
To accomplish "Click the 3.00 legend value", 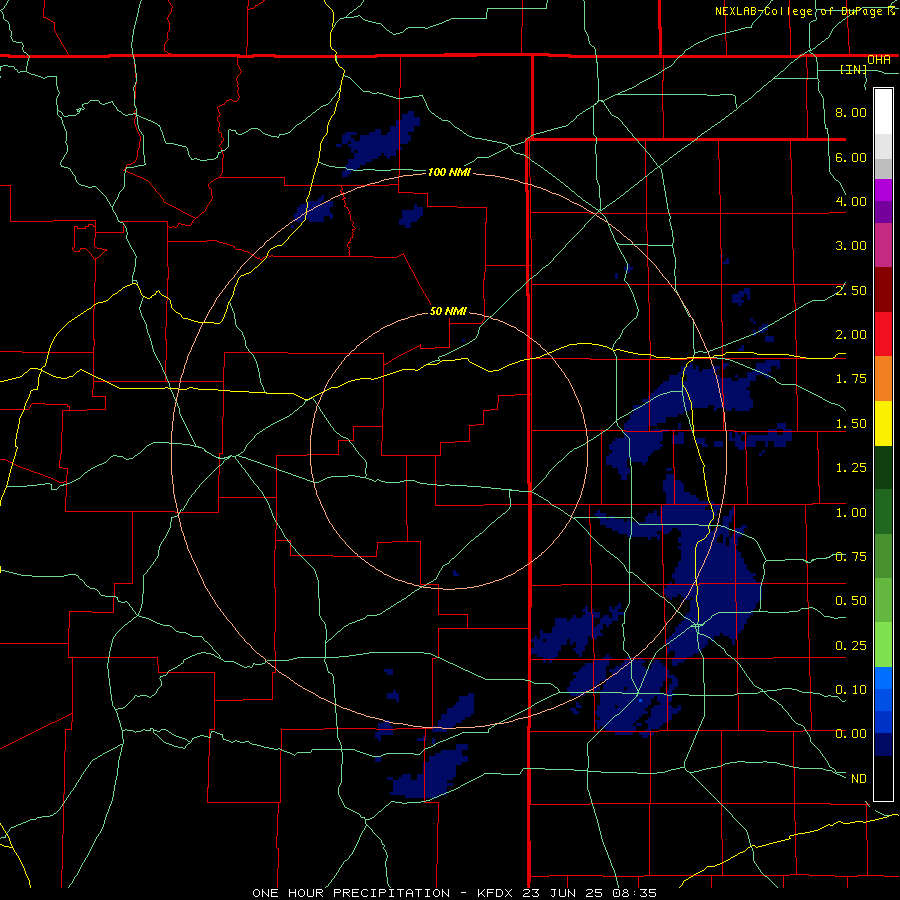I will (851, 246).
